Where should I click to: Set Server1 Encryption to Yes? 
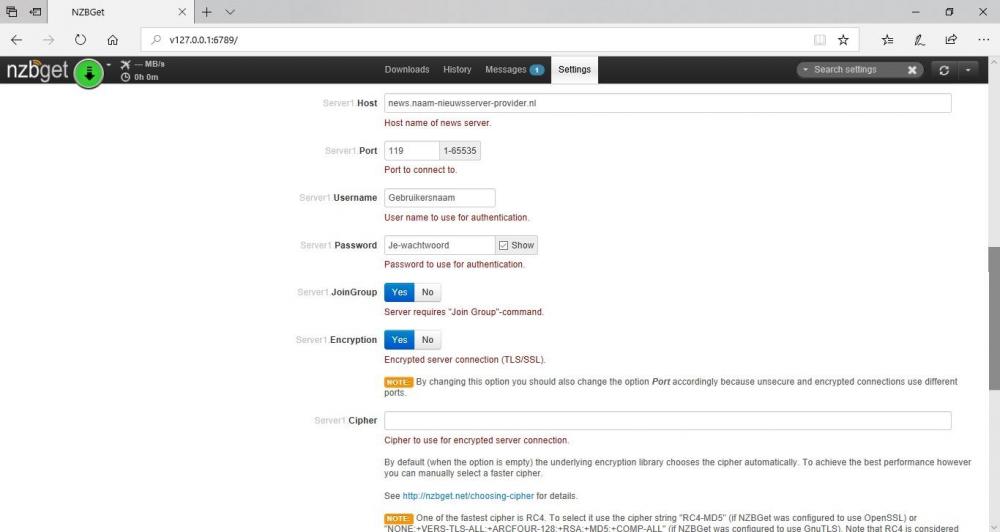[399, 340]
